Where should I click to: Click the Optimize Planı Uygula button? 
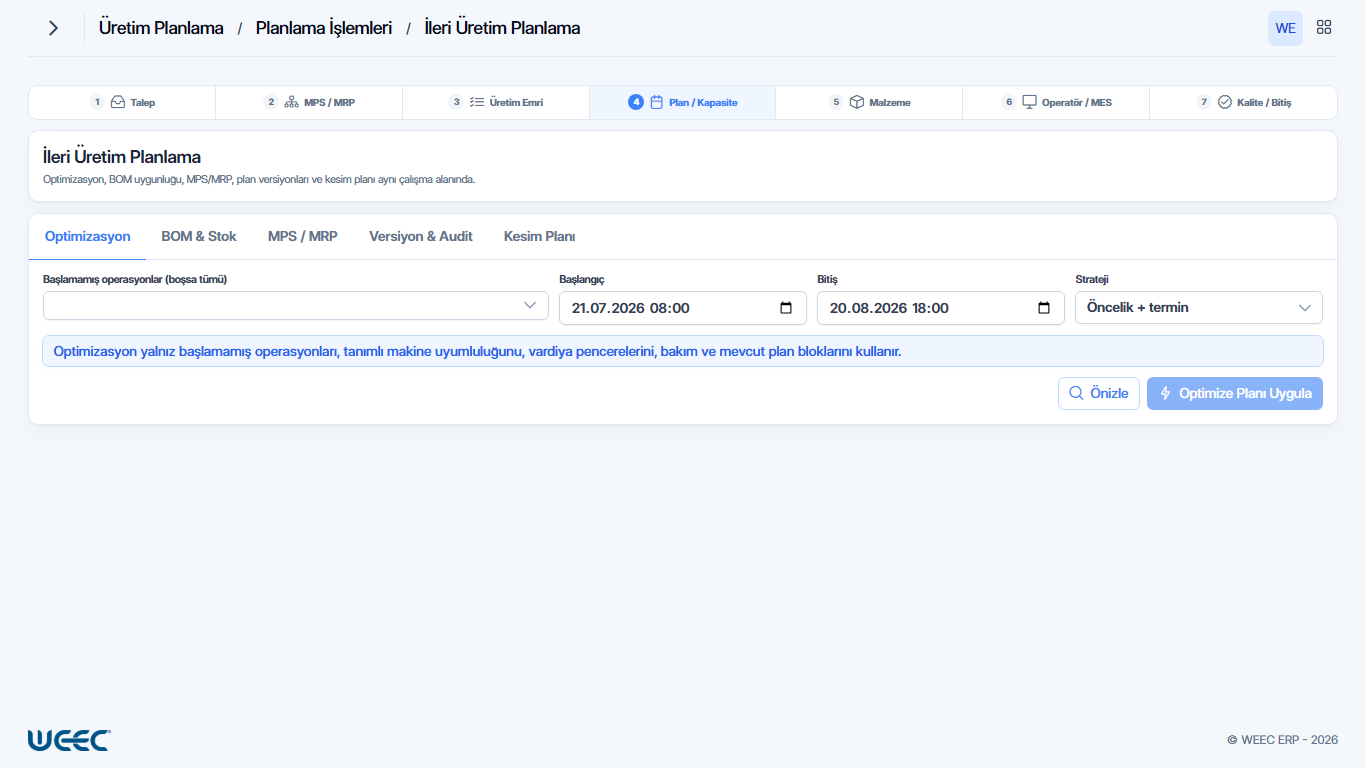pos(1235,393)
